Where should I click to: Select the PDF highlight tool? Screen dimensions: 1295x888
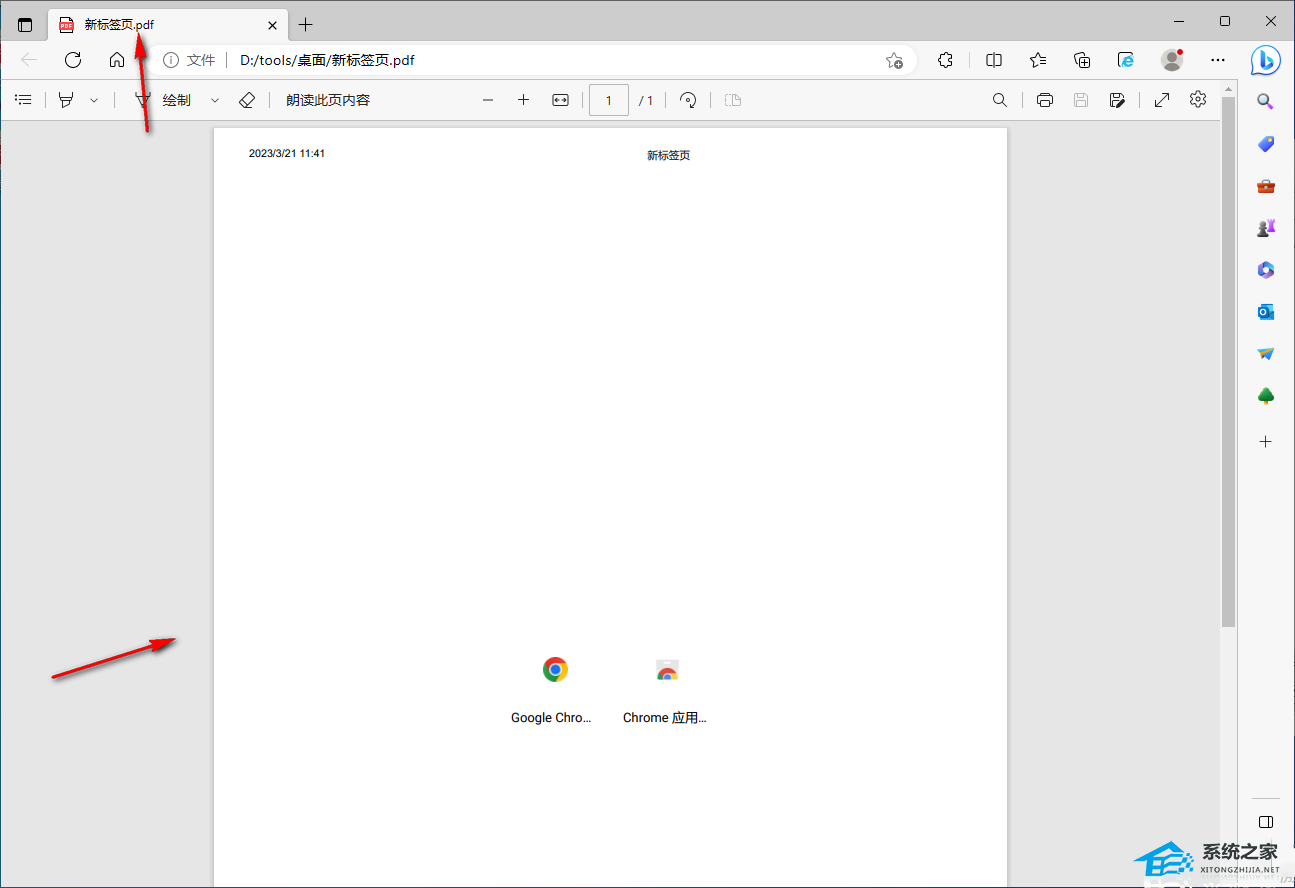tap(66, 100)
